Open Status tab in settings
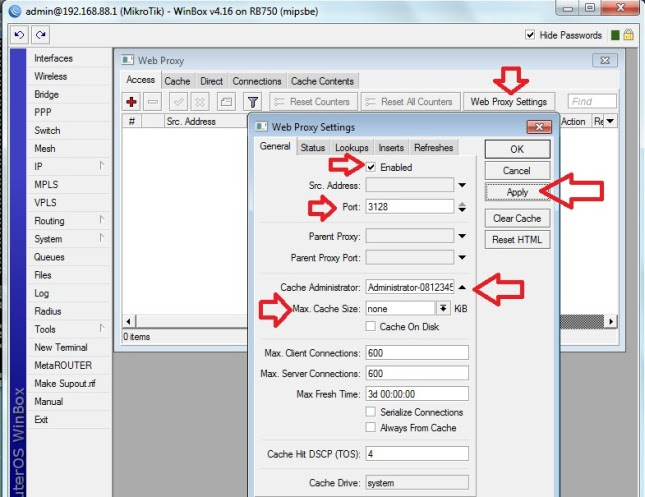 [313, 147]
